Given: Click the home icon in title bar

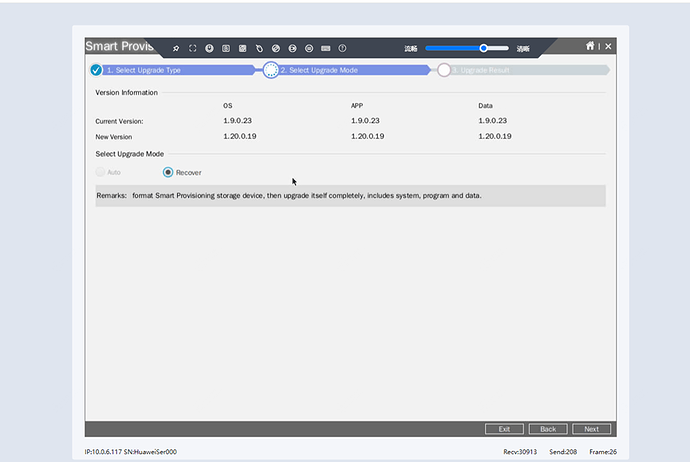Looking at the screenshot, I should pos(590,46).
